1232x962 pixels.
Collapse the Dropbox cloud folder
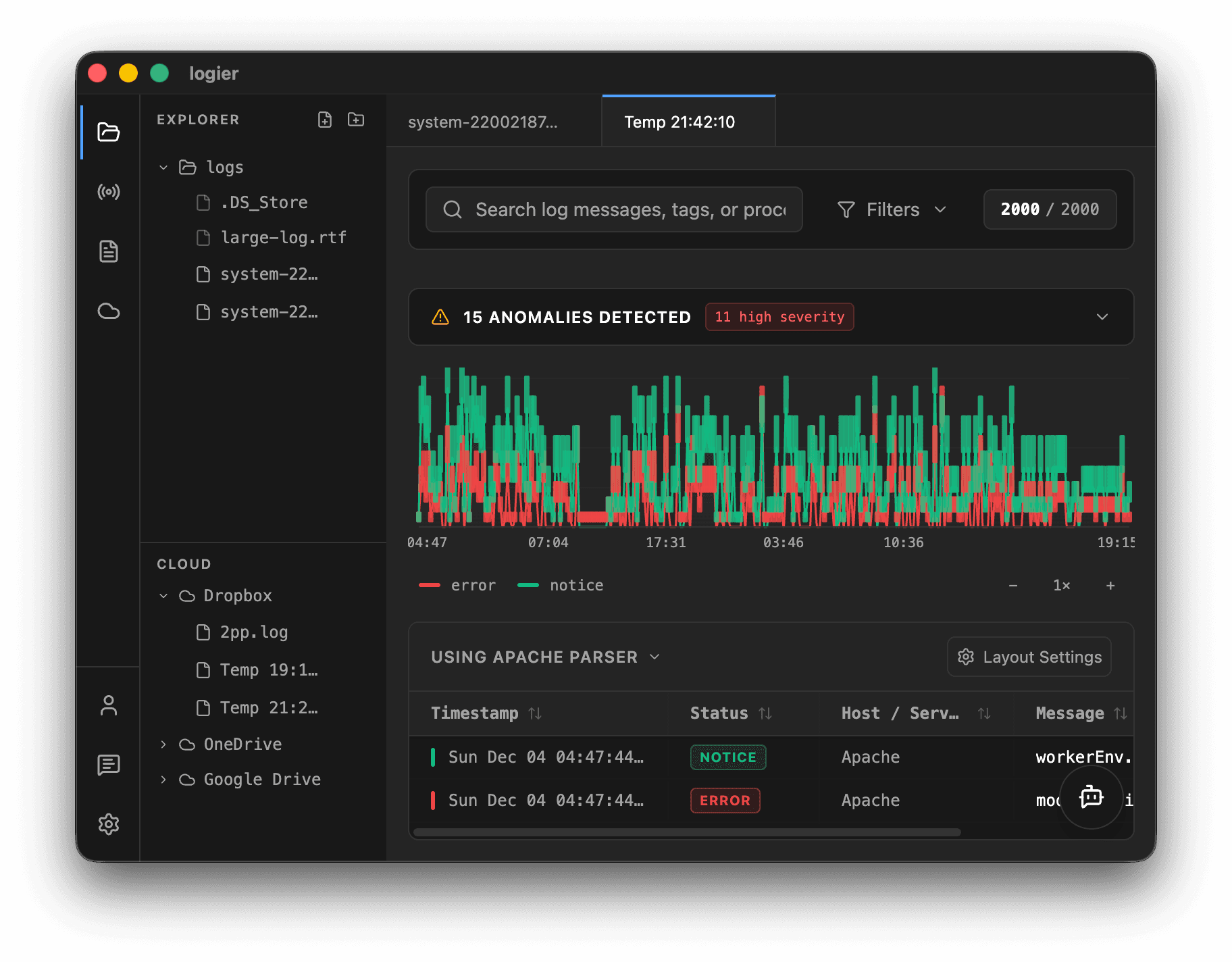[163, 596]
